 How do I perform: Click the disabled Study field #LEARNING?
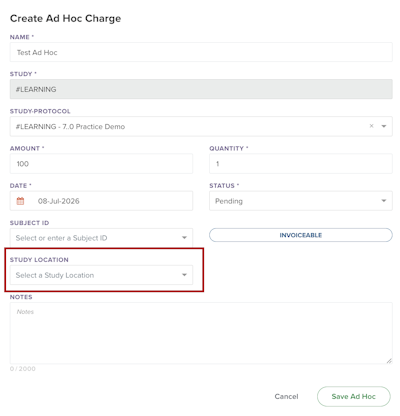click(x=201, y=89)
